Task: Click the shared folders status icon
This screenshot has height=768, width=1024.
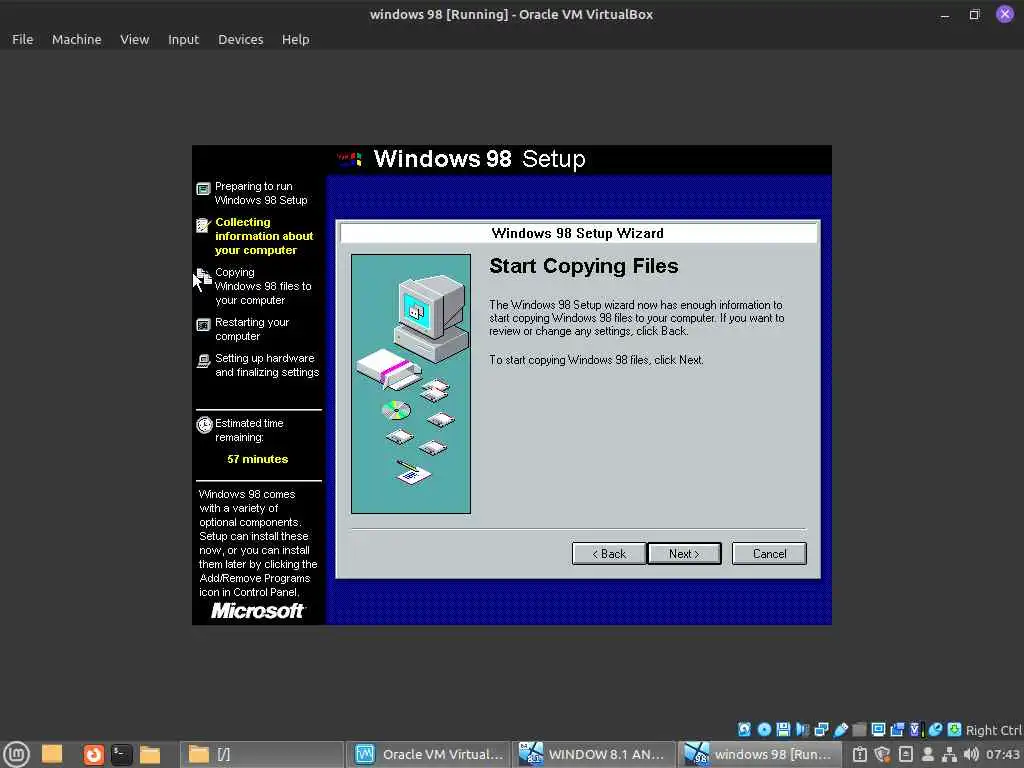Action: [859, 729]
